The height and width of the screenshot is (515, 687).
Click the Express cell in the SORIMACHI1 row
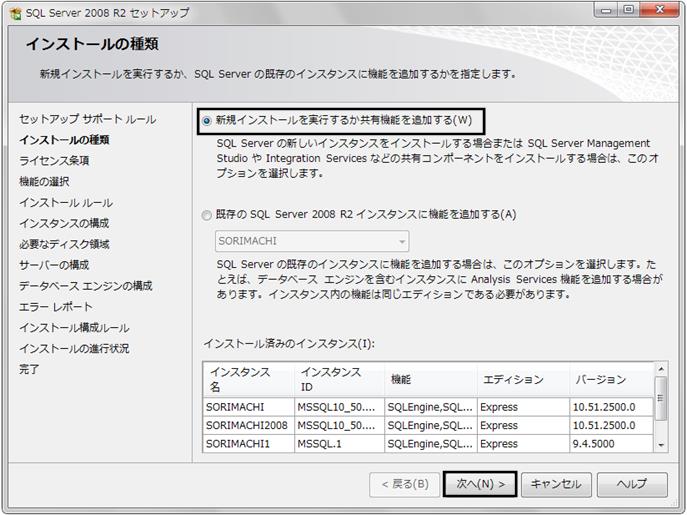pos(524,444)
